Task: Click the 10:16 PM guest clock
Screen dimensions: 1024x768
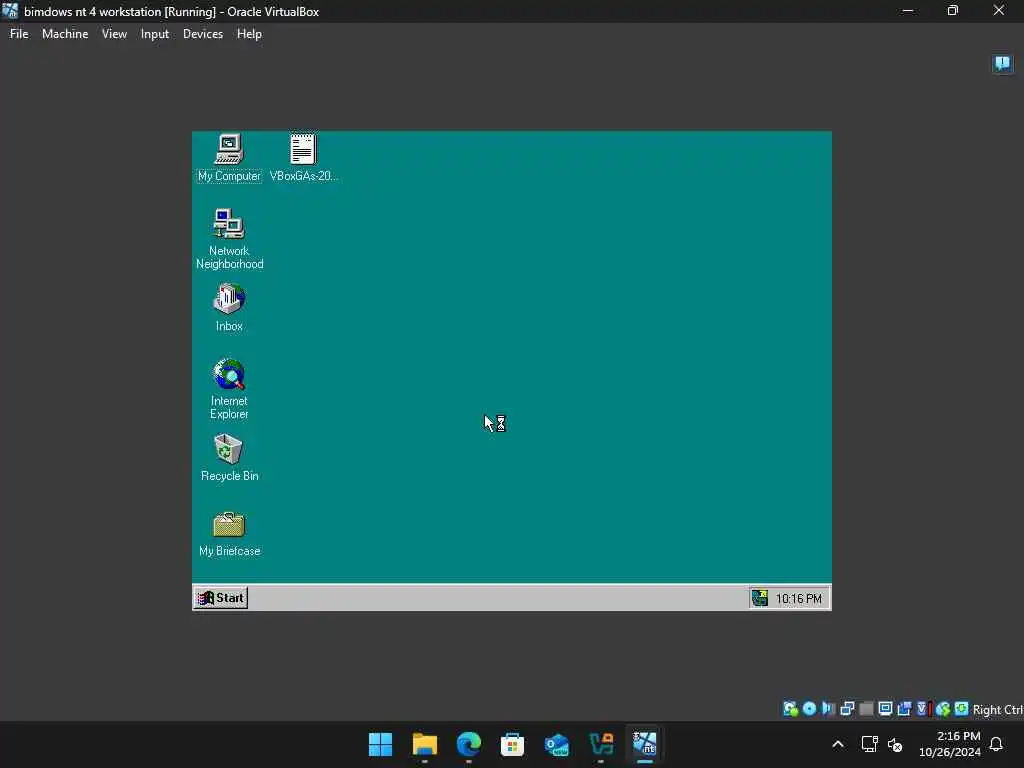Action: [x=799, y=598]
